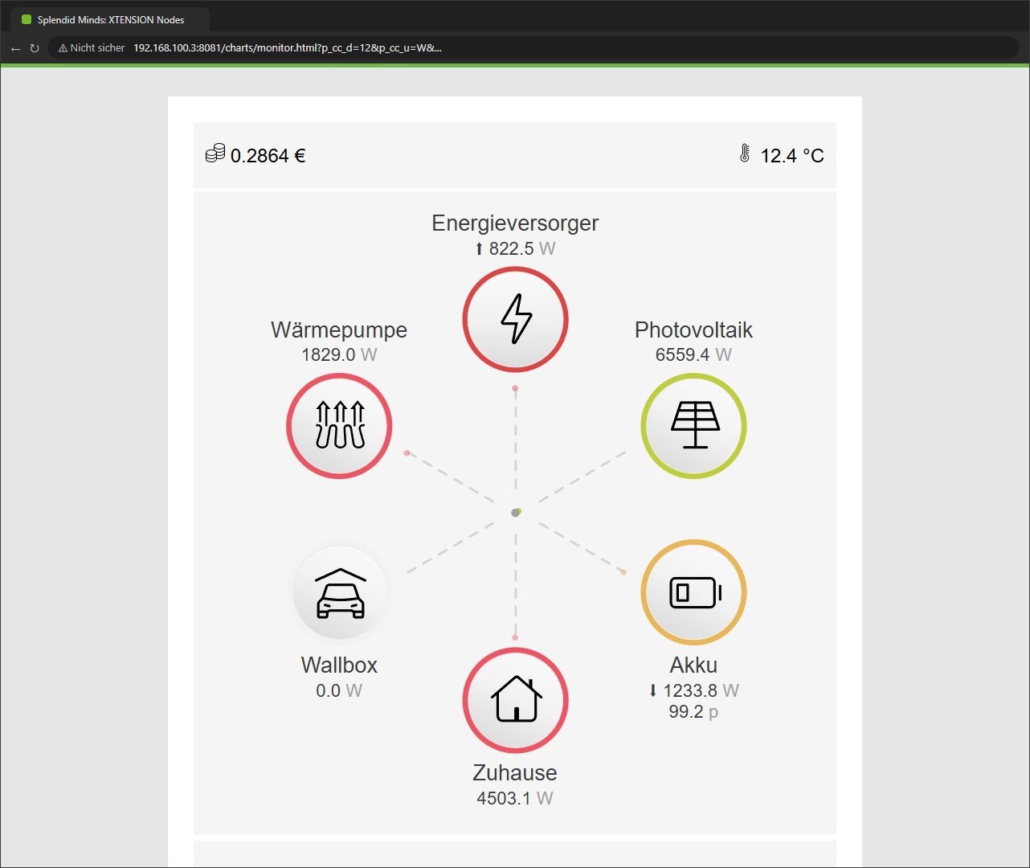Focus the URL address bar
The width and height of the screenshot is (1030, 868).
[x=532, y=48]
